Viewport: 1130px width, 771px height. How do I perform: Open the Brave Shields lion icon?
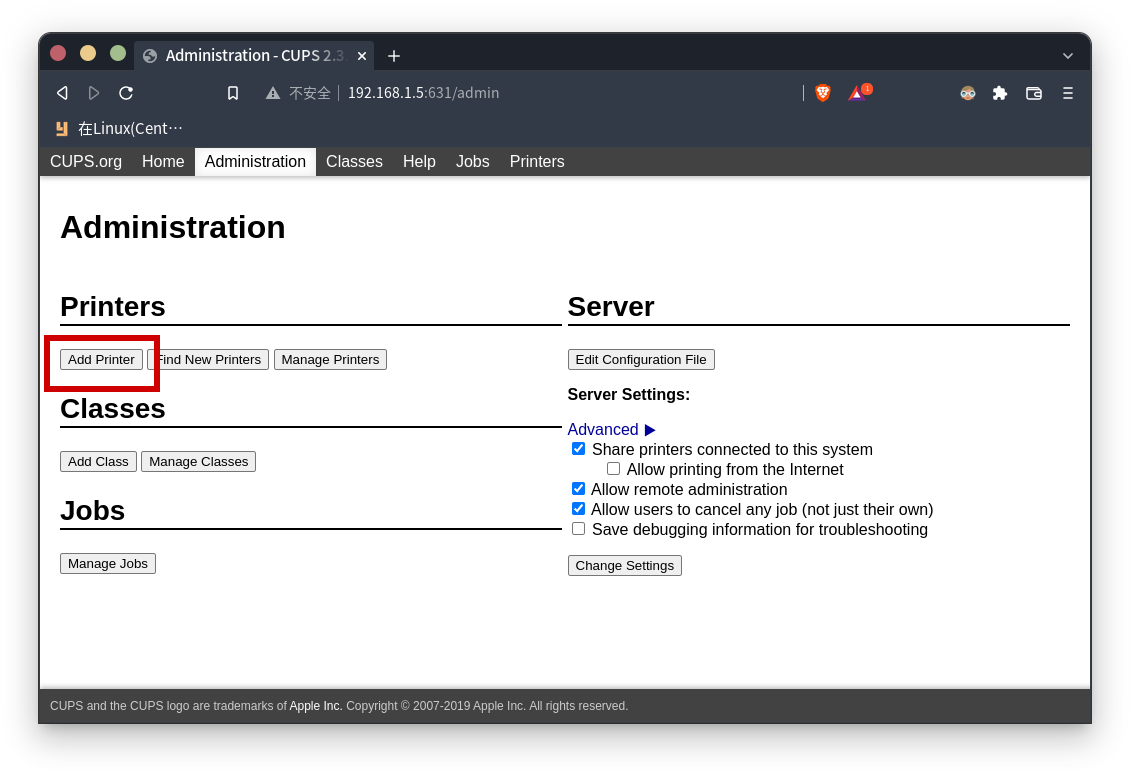[823, 93]
